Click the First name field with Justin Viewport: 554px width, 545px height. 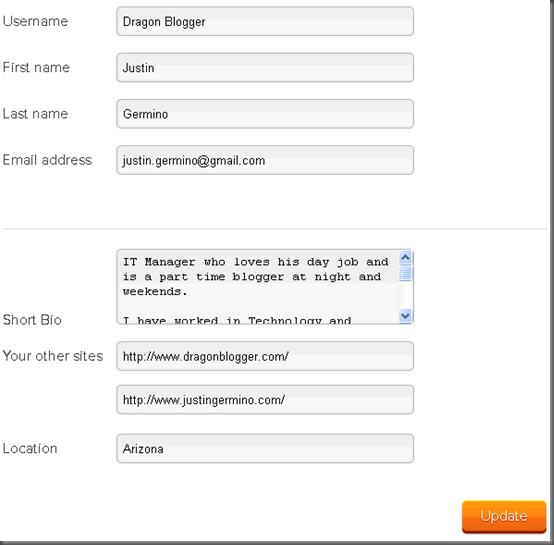(265, 68)
